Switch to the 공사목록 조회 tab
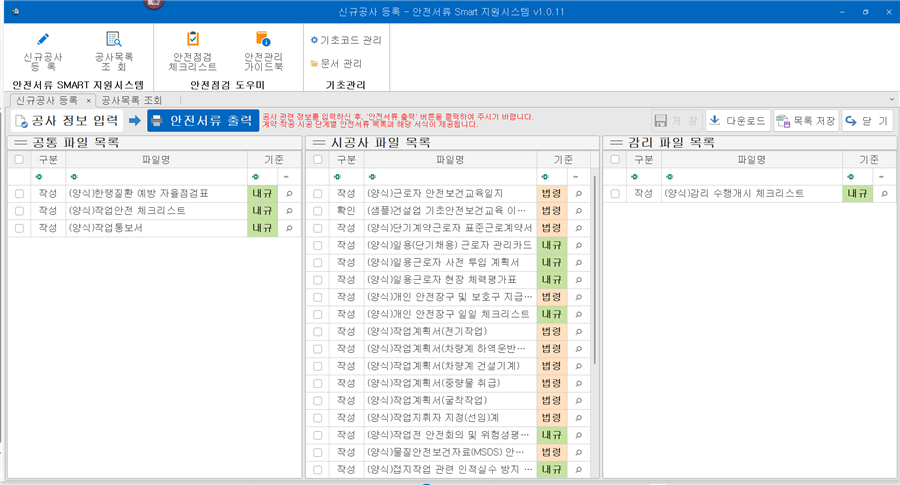Viewport: 900px width, 485px height. coord(131,100)
